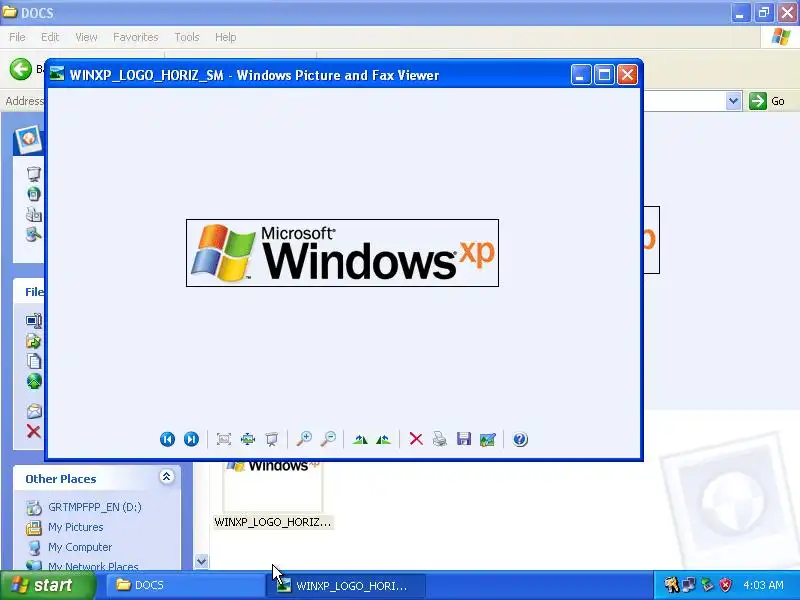This screenshot has height=600, width=800.
Task: Click the order prints online task icon
Action: coord(34,194)
